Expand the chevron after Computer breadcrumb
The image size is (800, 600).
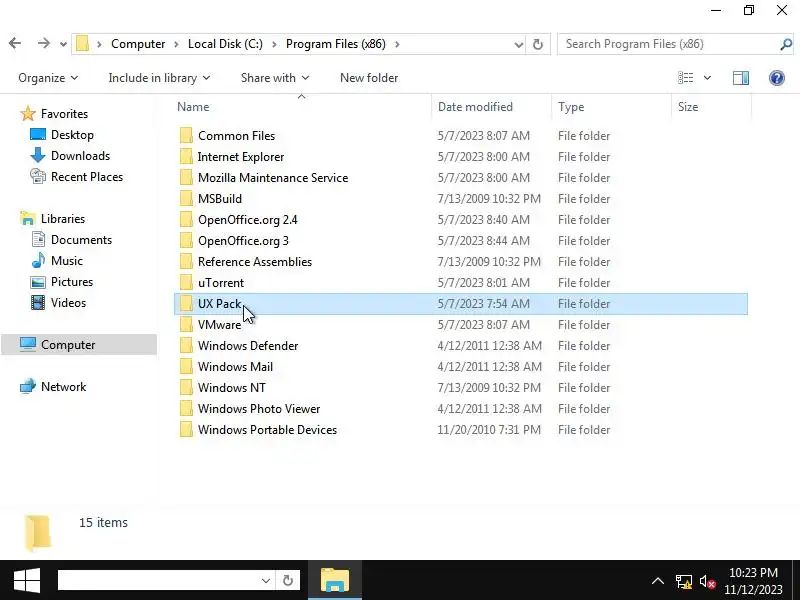point(176,44)
